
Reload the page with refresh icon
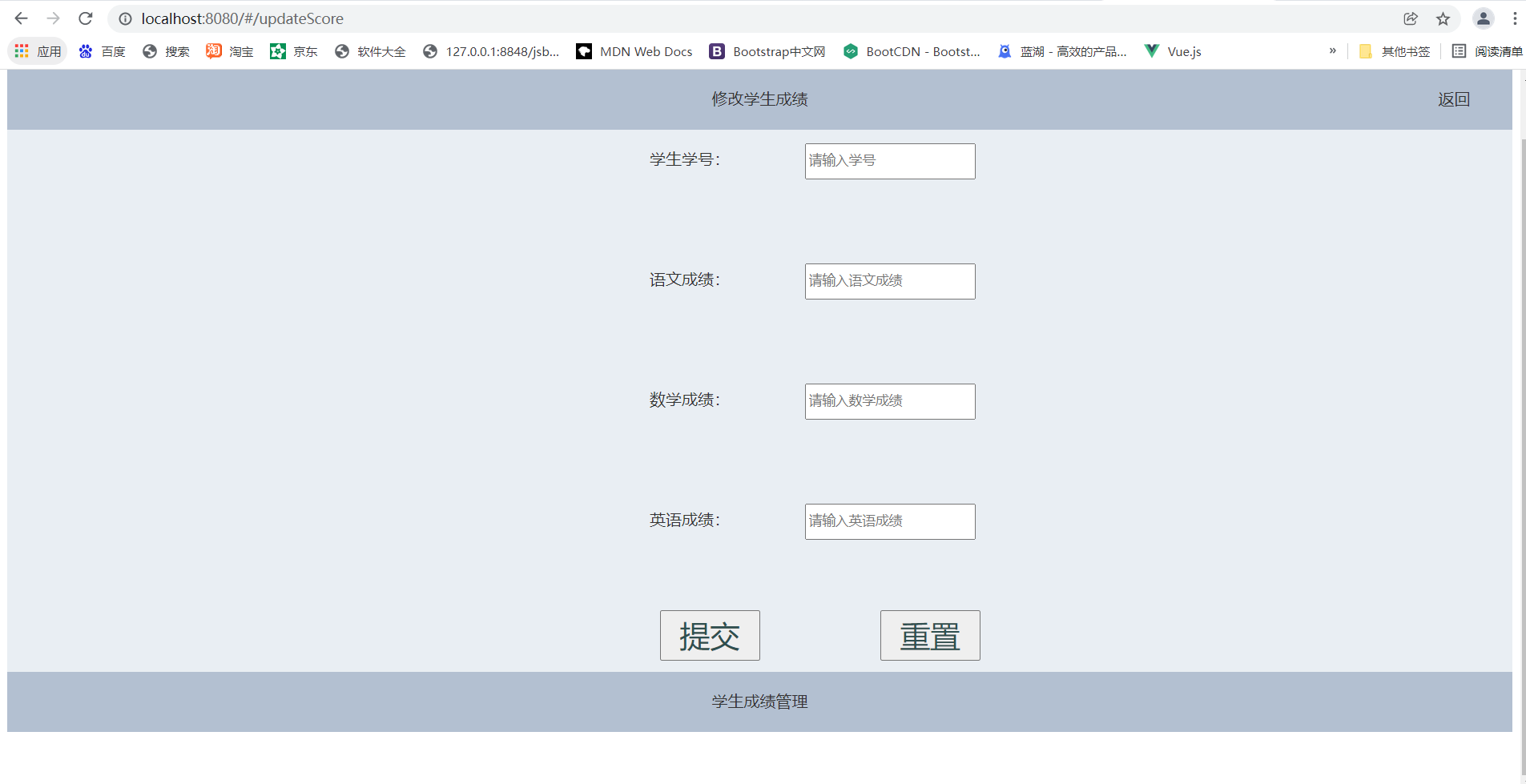86,18
